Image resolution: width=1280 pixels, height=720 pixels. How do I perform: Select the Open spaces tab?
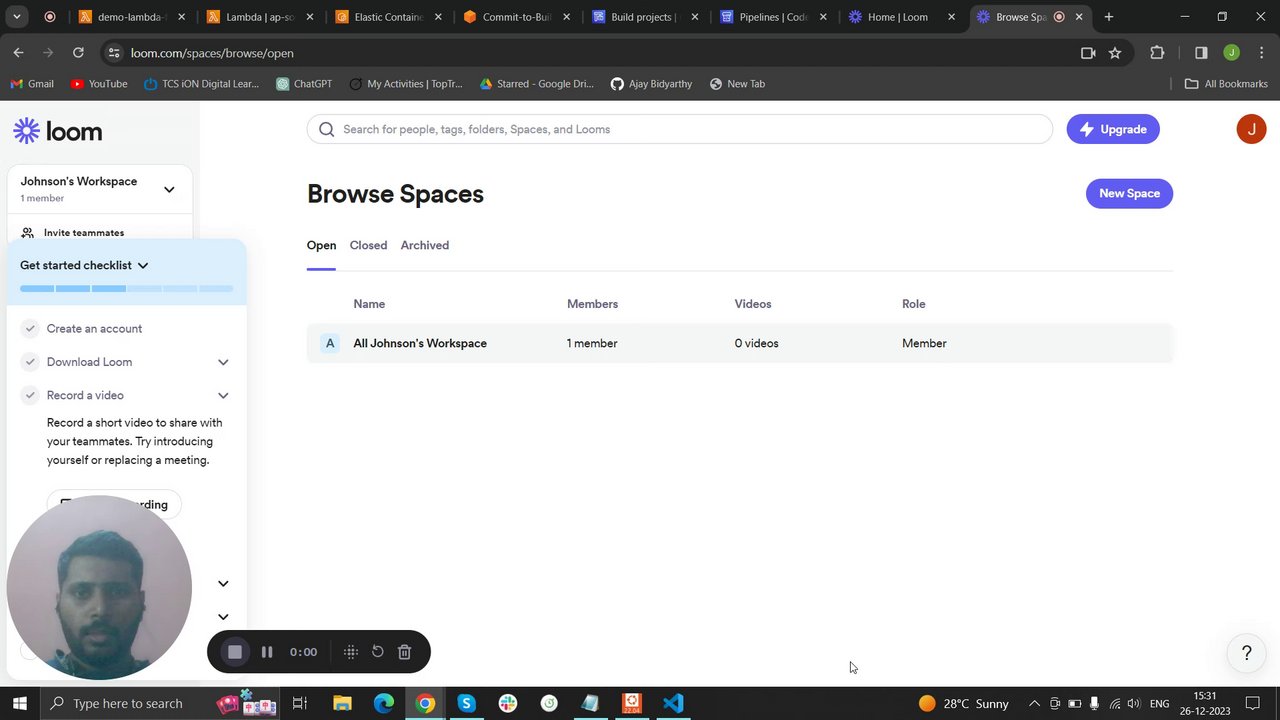click(321, 245)
